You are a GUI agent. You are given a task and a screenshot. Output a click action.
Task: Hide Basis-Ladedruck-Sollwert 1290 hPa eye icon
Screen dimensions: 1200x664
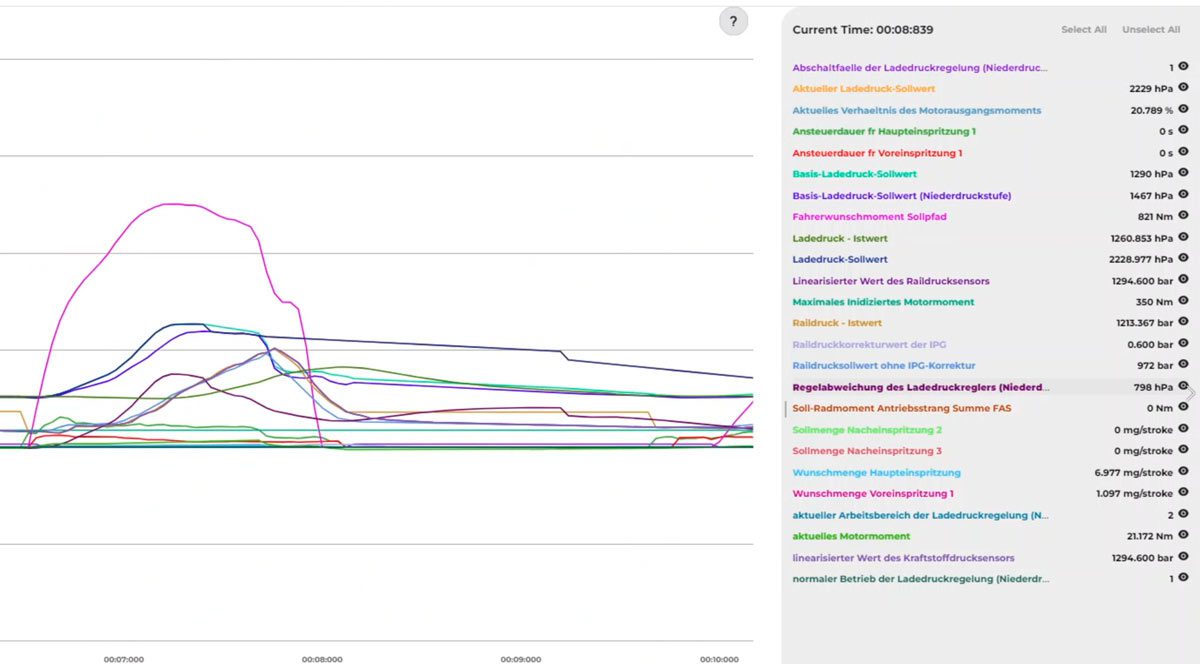click(x=1183, y=174)
